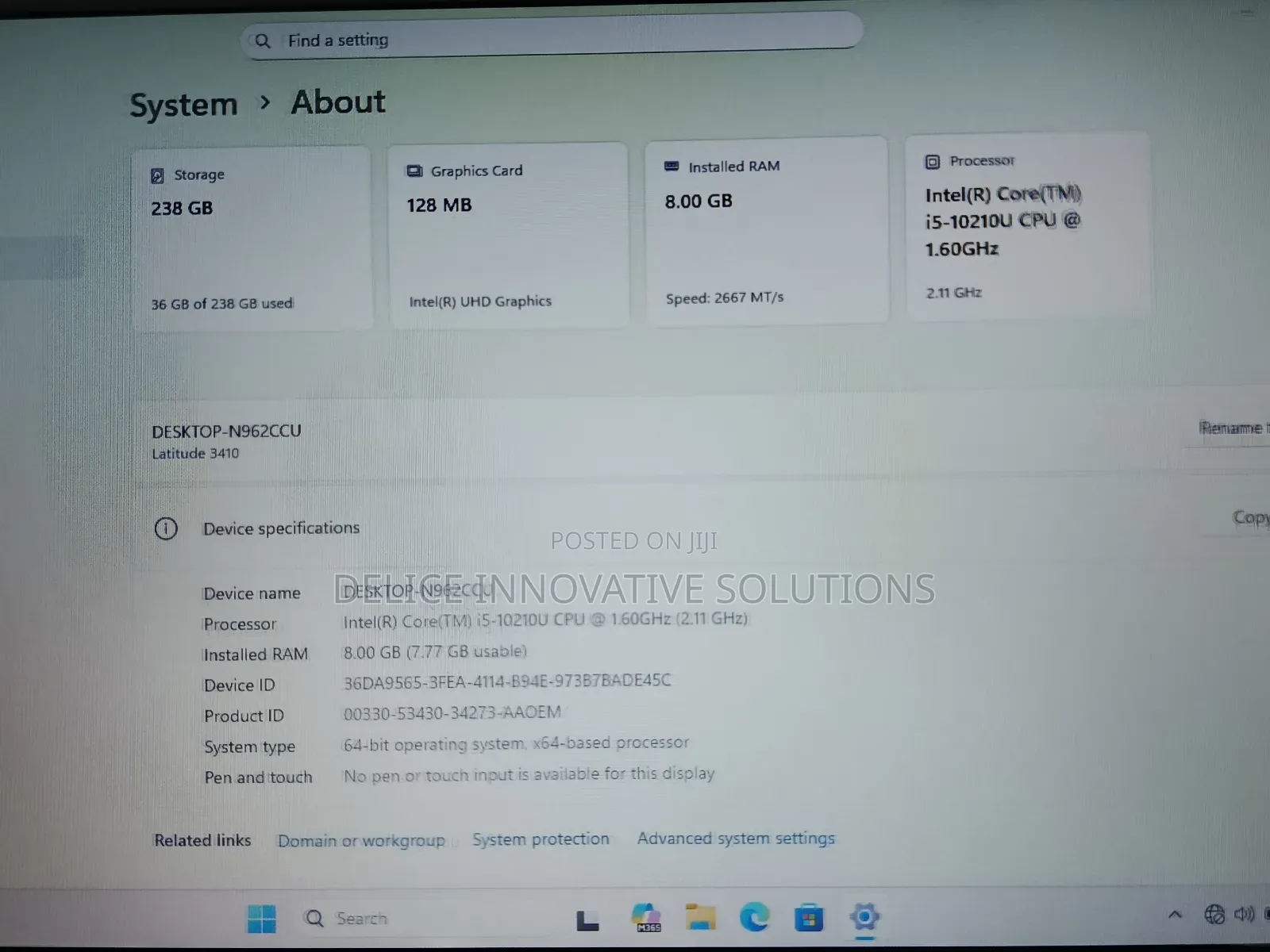Open the Task View icon on taskbar

[587, 919]
